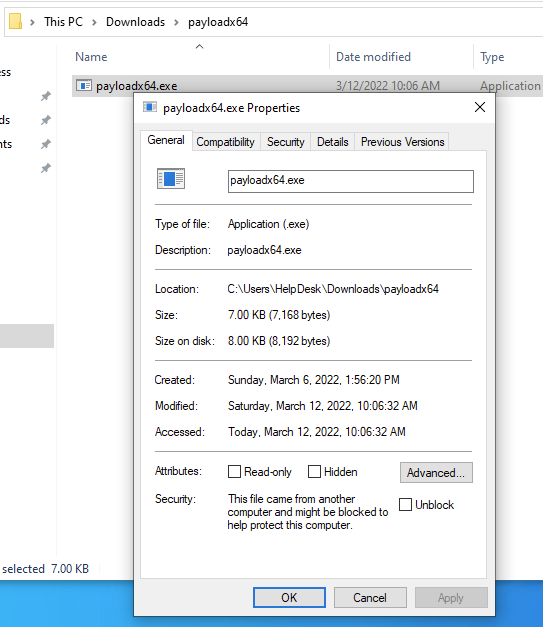Click the folder icon in address bar
This screenshot has height=627, width=543.
(x=15, y=22)
